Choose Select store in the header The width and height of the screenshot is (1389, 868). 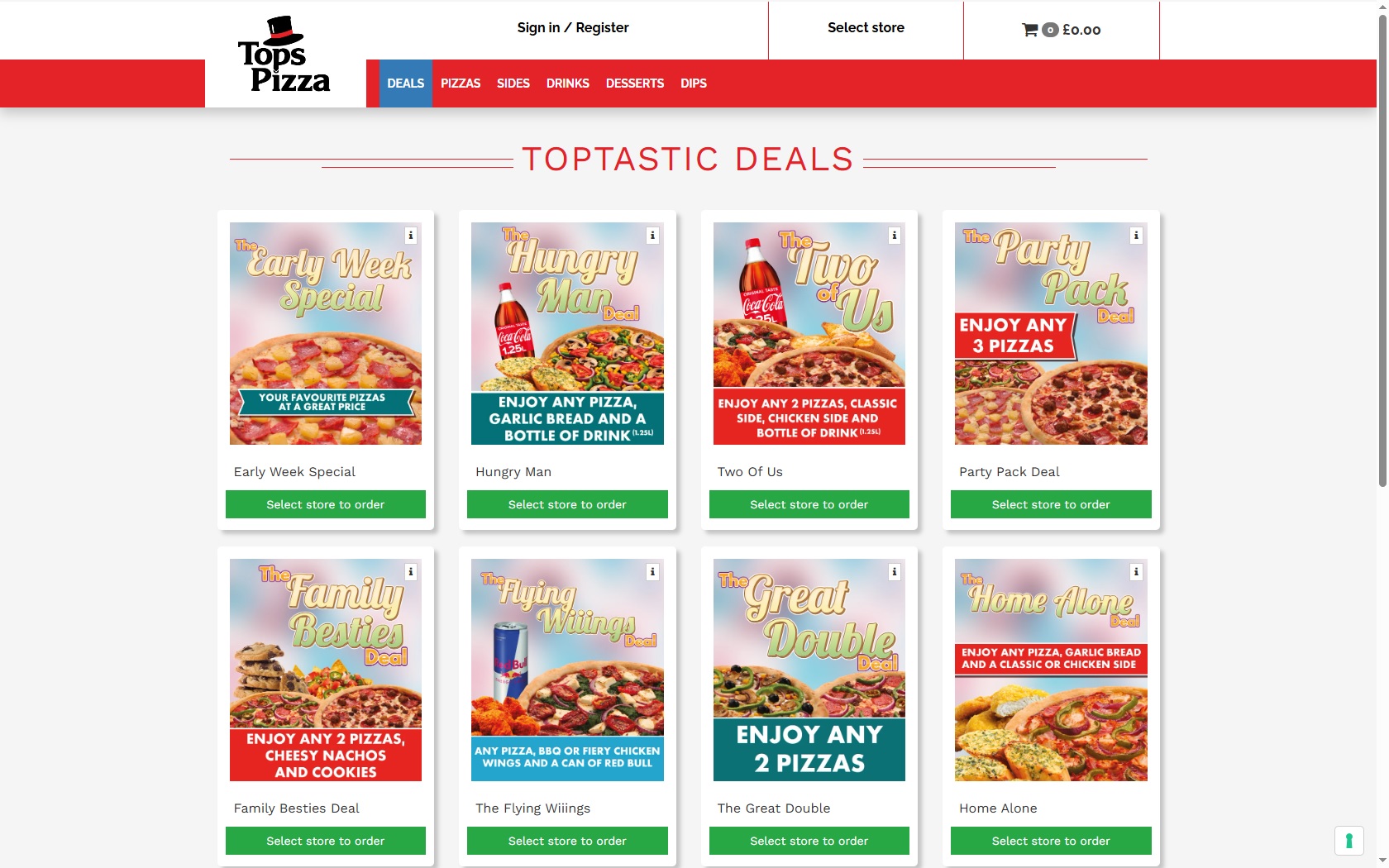[866, 28]
